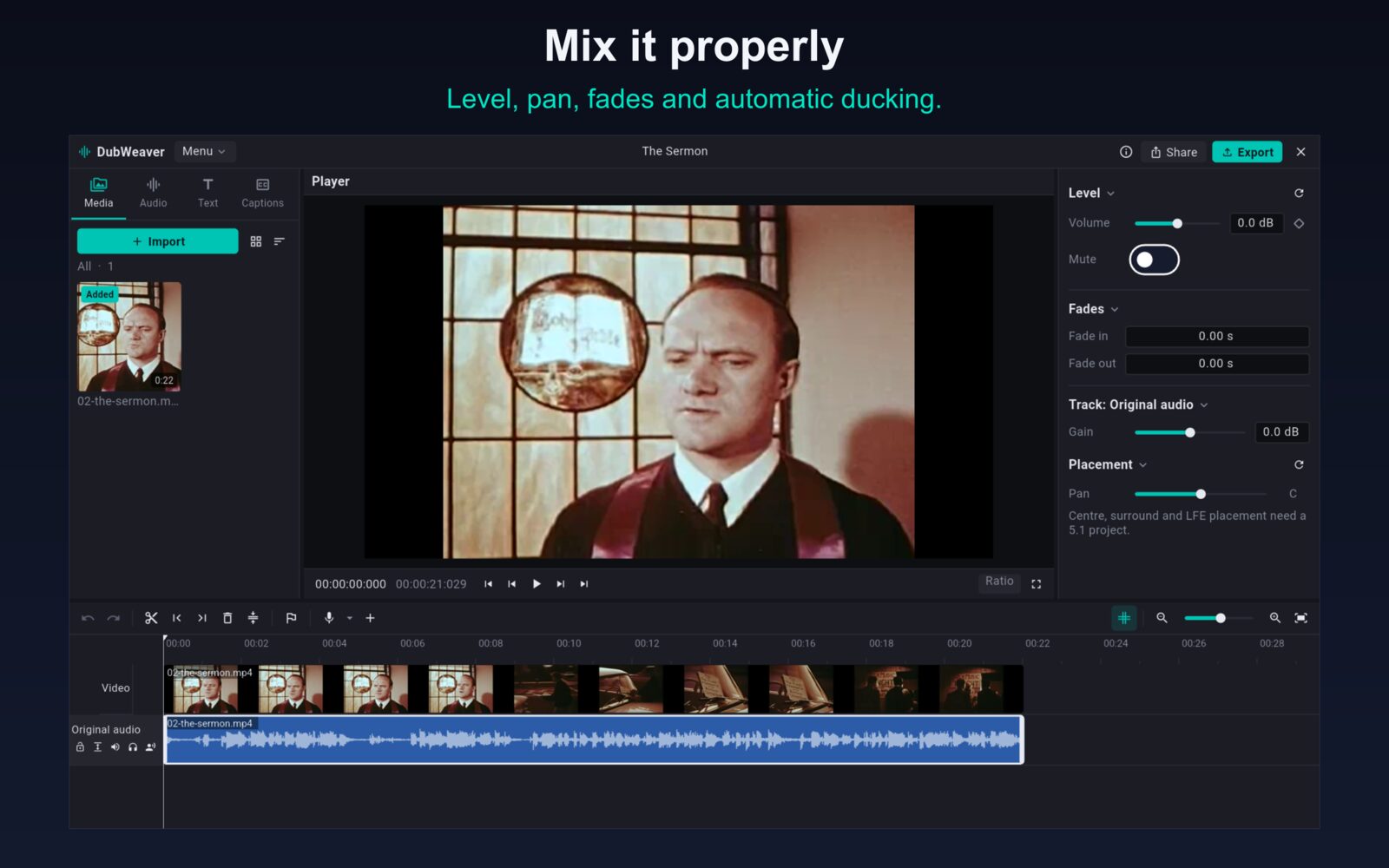
Task: Switch to the Captions tab
Action: [x=262, y=193]
